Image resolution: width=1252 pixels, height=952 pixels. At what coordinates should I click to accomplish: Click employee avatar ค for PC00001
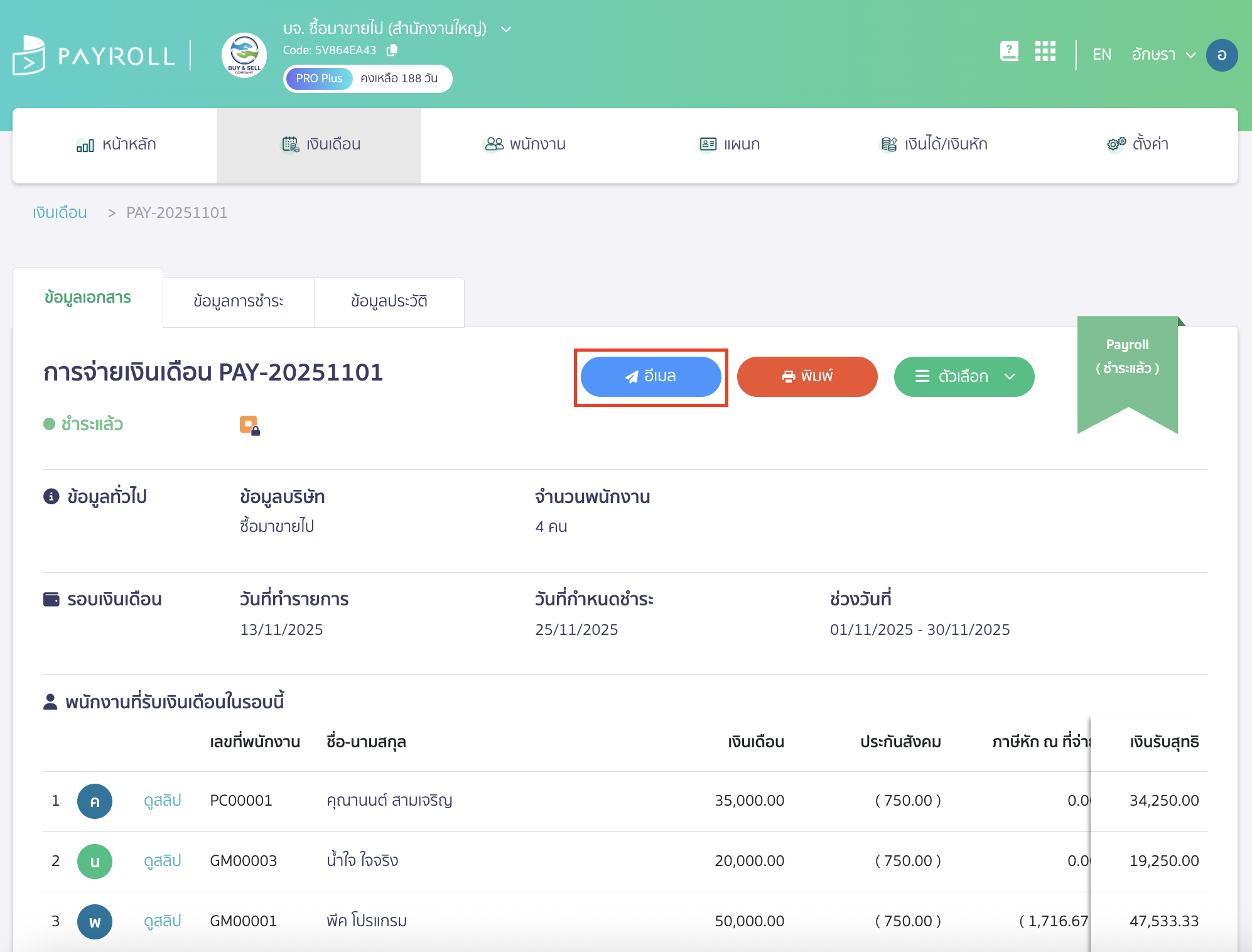pos(95,801)
